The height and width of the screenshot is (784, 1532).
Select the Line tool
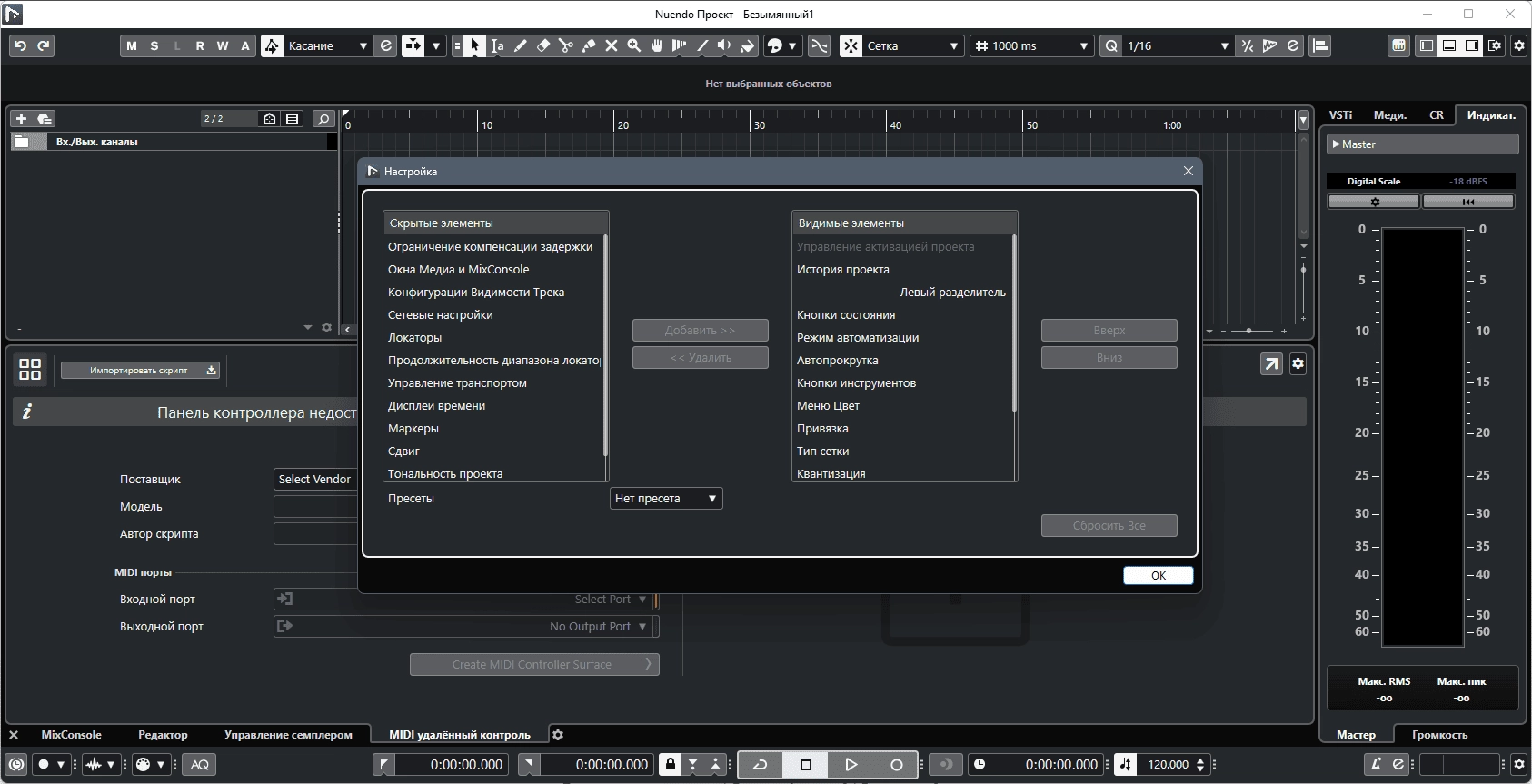pos(701,45)
